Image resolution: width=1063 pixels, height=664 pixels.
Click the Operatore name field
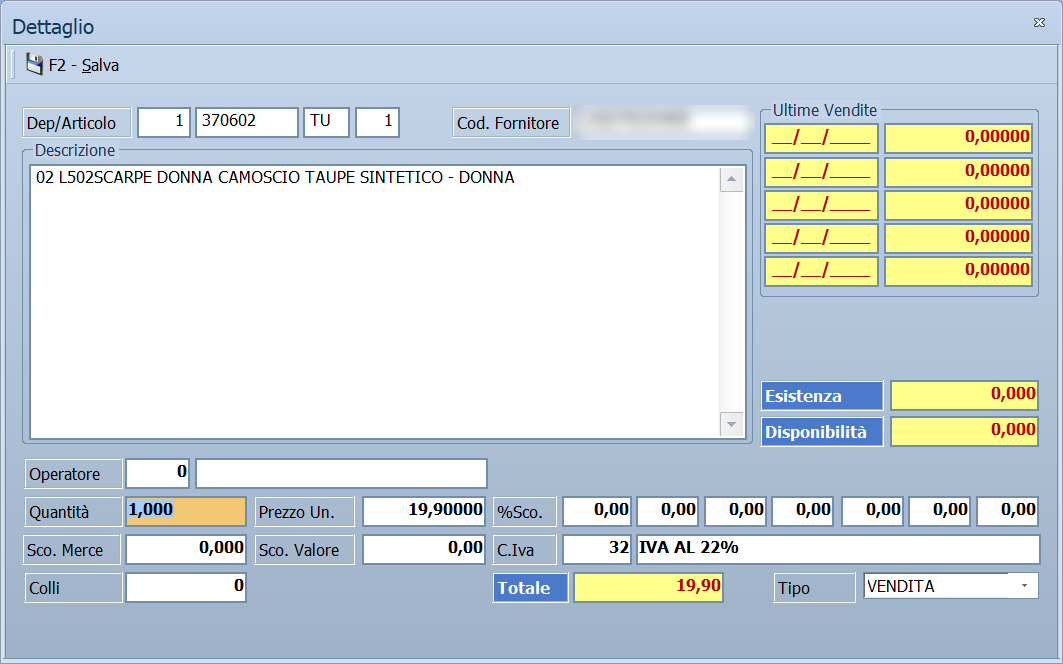pyautogui.click(x=342, y=473)
